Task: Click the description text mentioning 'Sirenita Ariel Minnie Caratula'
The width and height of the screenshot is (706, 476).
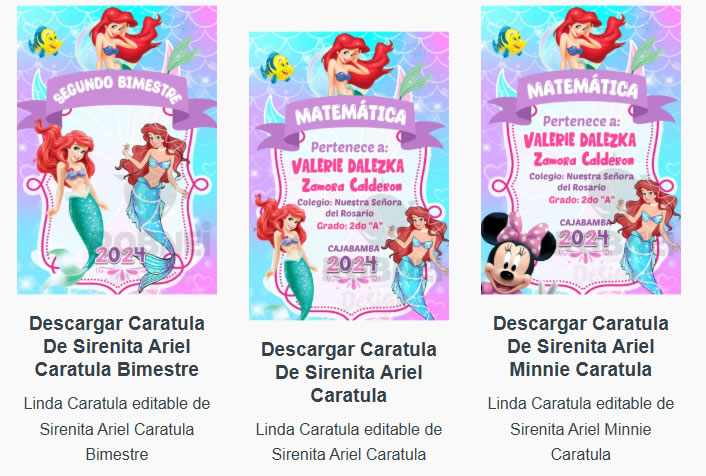Action: point(581,429)
